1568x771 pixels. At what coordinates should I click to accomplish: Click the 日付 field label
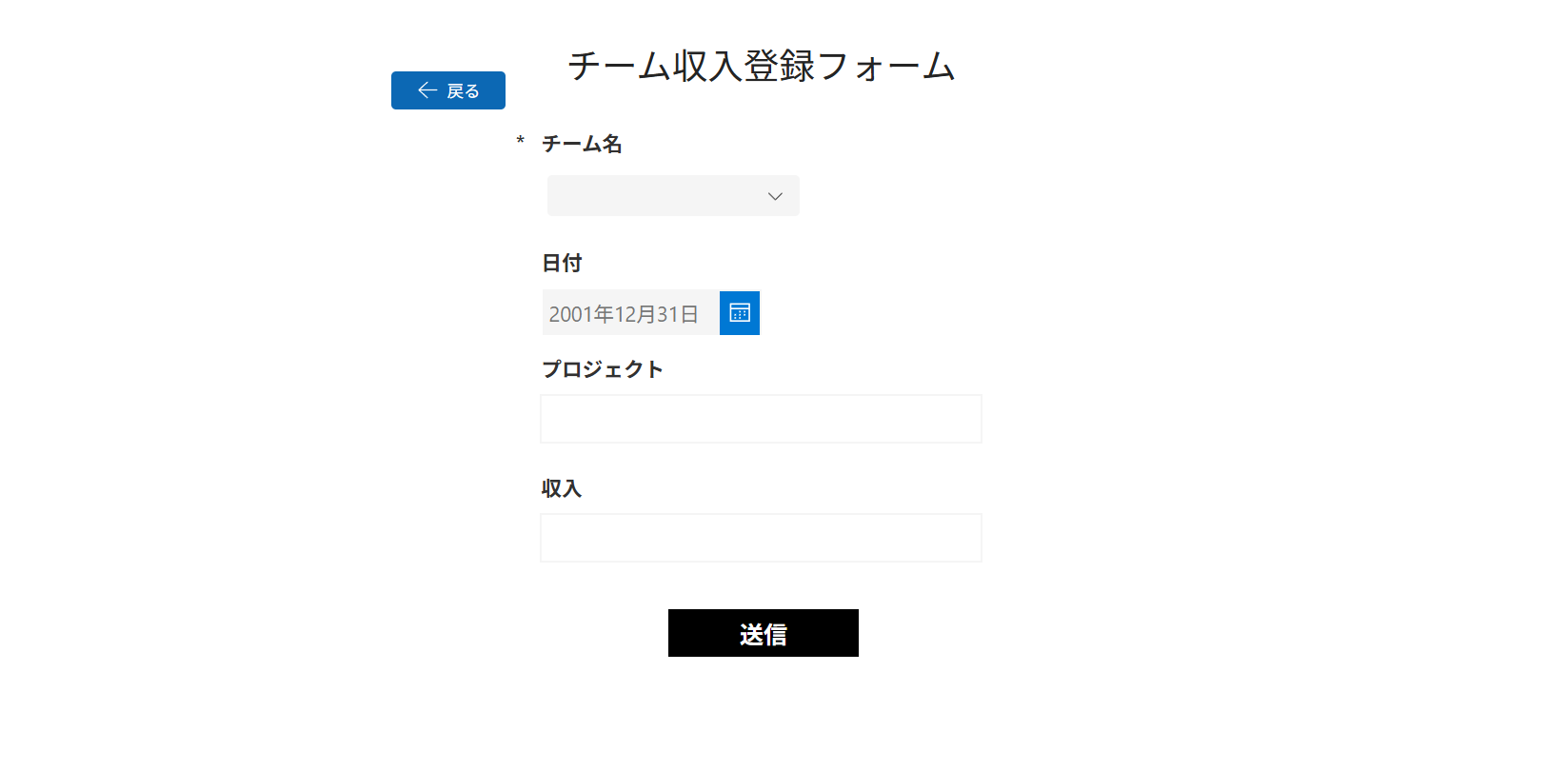562,263
